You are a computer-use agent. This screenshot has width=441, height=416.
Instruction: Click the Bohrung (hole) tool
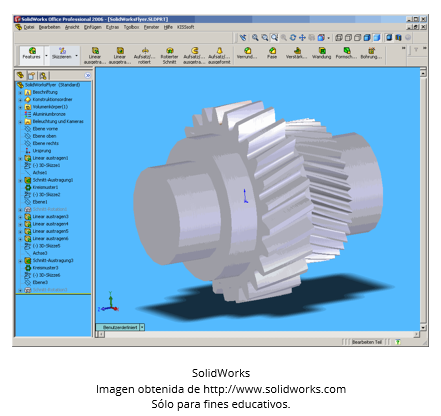(x=371, y=53)
